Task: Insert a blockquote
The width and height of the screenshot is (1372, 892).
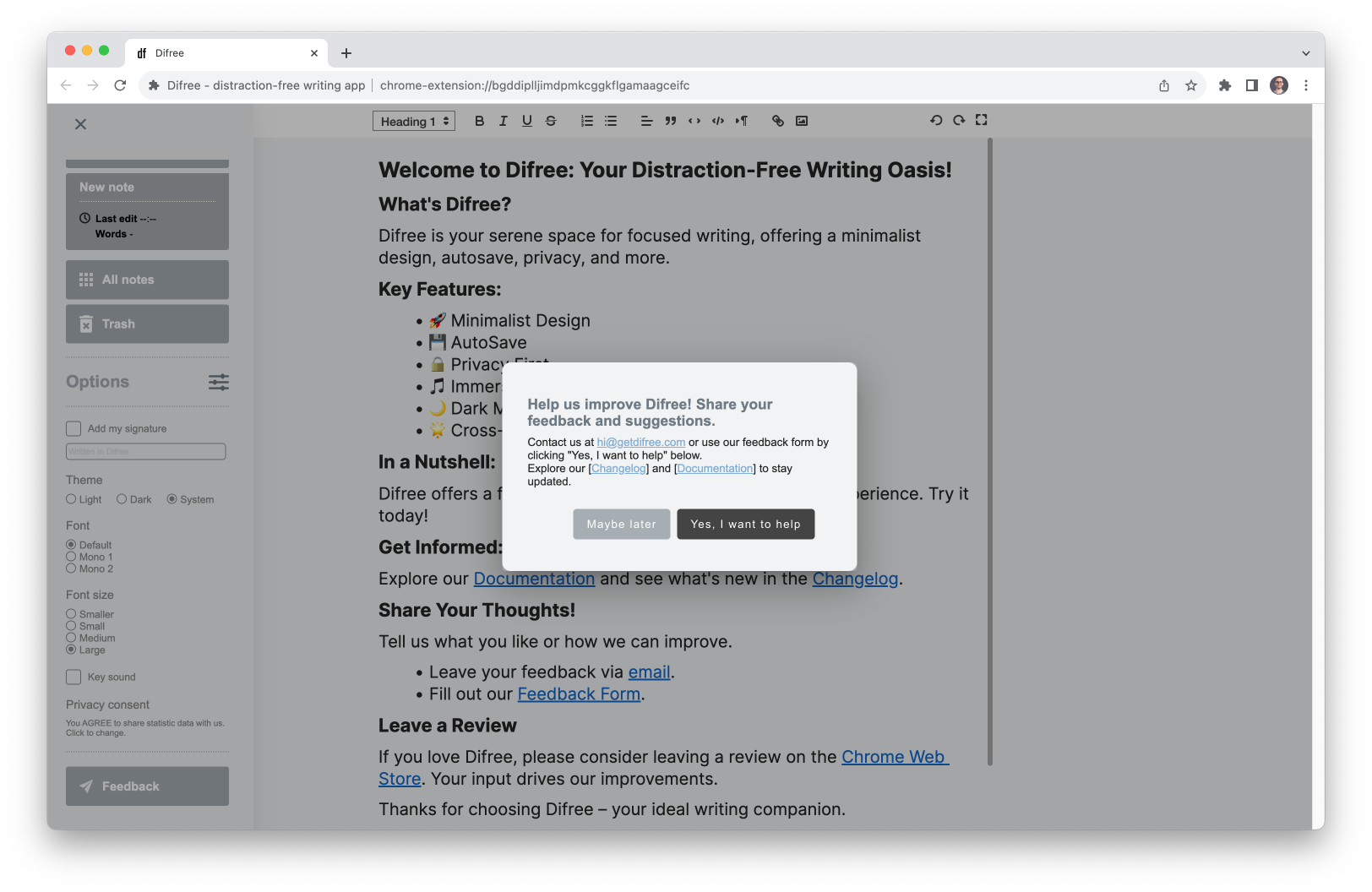Action: pyautogui.click(x=670, y=121)
